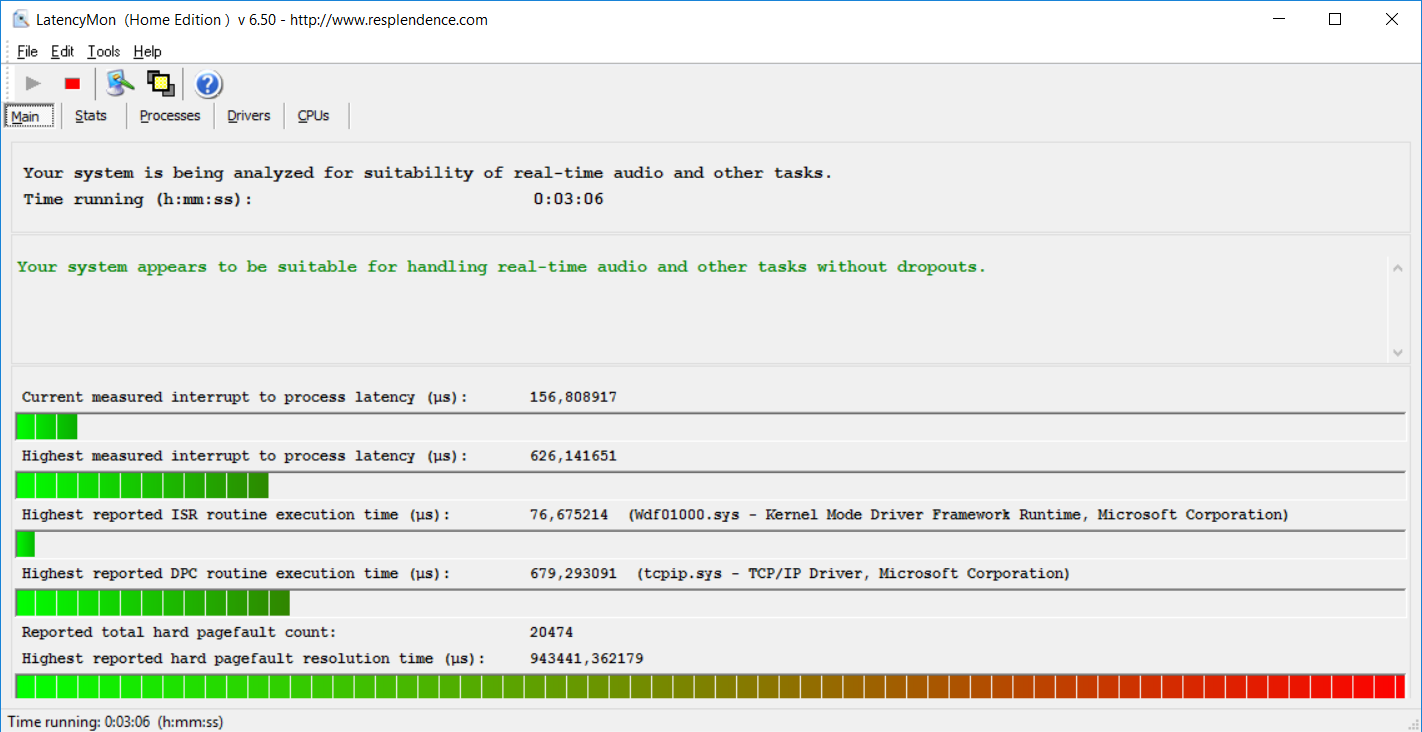The width and height of the screenshot is (1422, 732).
Task: Open the File menu
Action: pyautogui.click(x=27, y=52)
